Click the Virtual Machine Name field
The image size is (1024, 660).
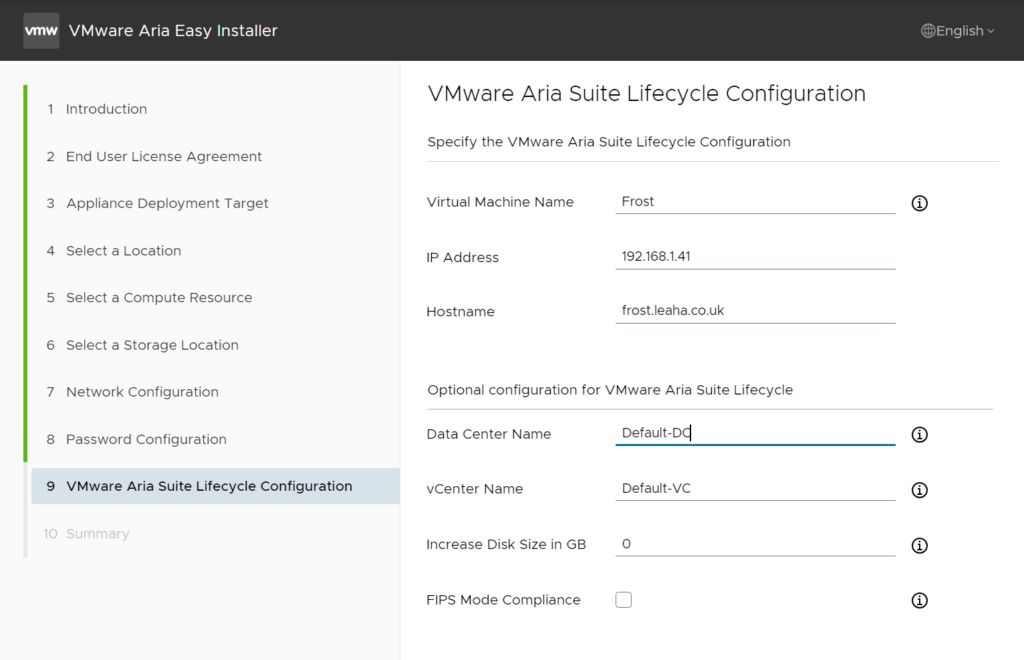coord(755,202)
